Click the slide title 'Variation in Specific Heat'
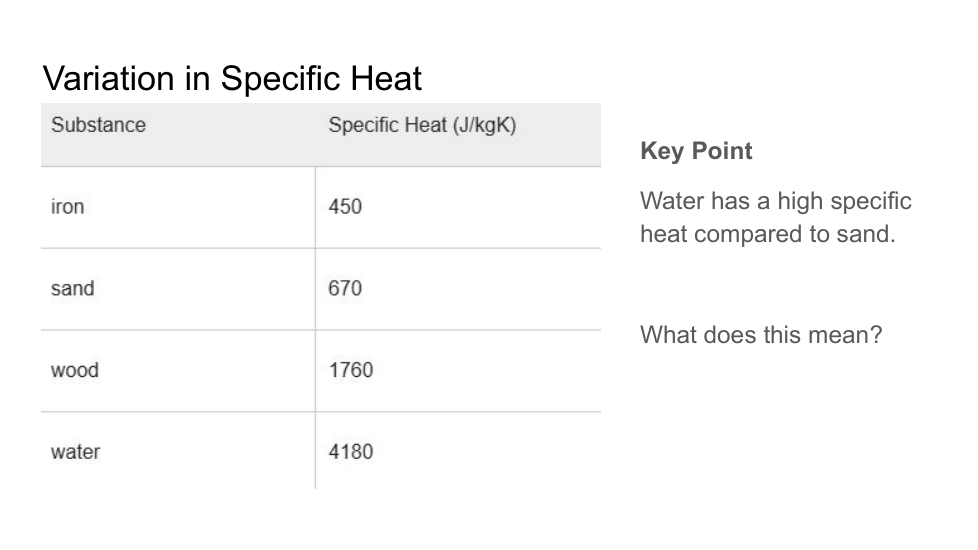The image size is (978, 550). pos(232,79)
